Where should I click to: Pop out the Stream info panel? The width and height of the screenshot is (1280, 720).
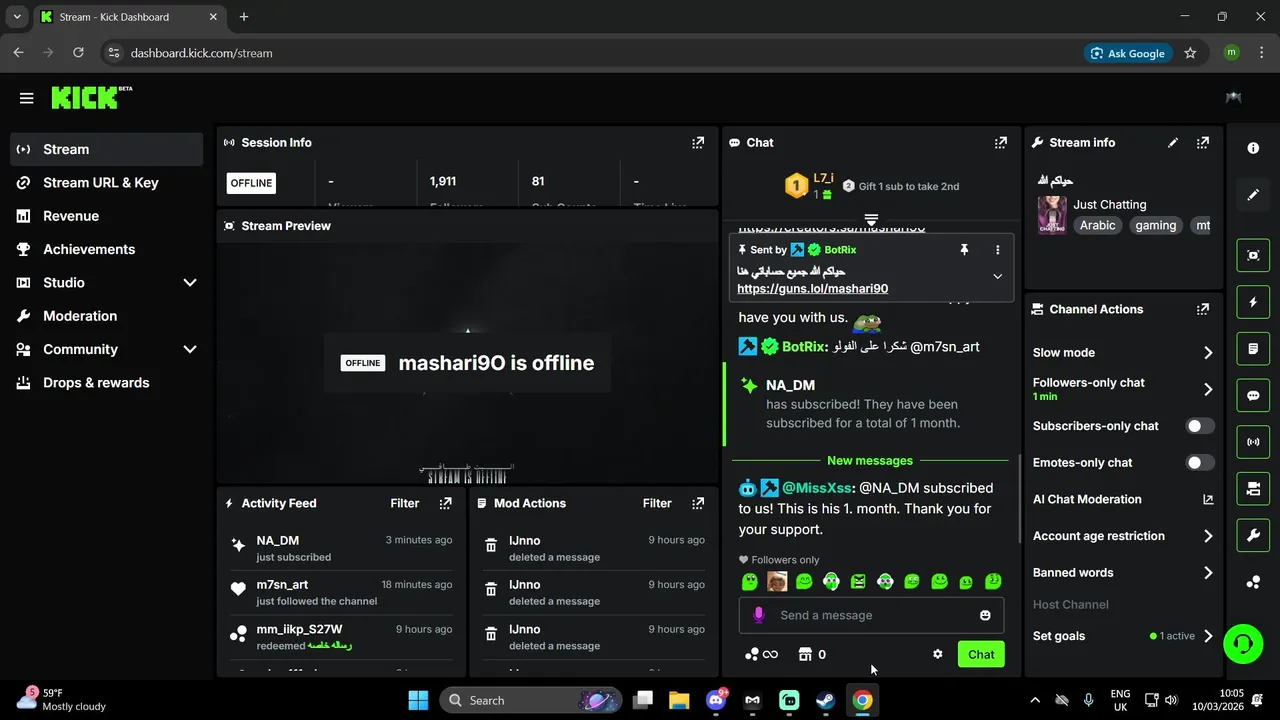click(x=1203, y=143)
